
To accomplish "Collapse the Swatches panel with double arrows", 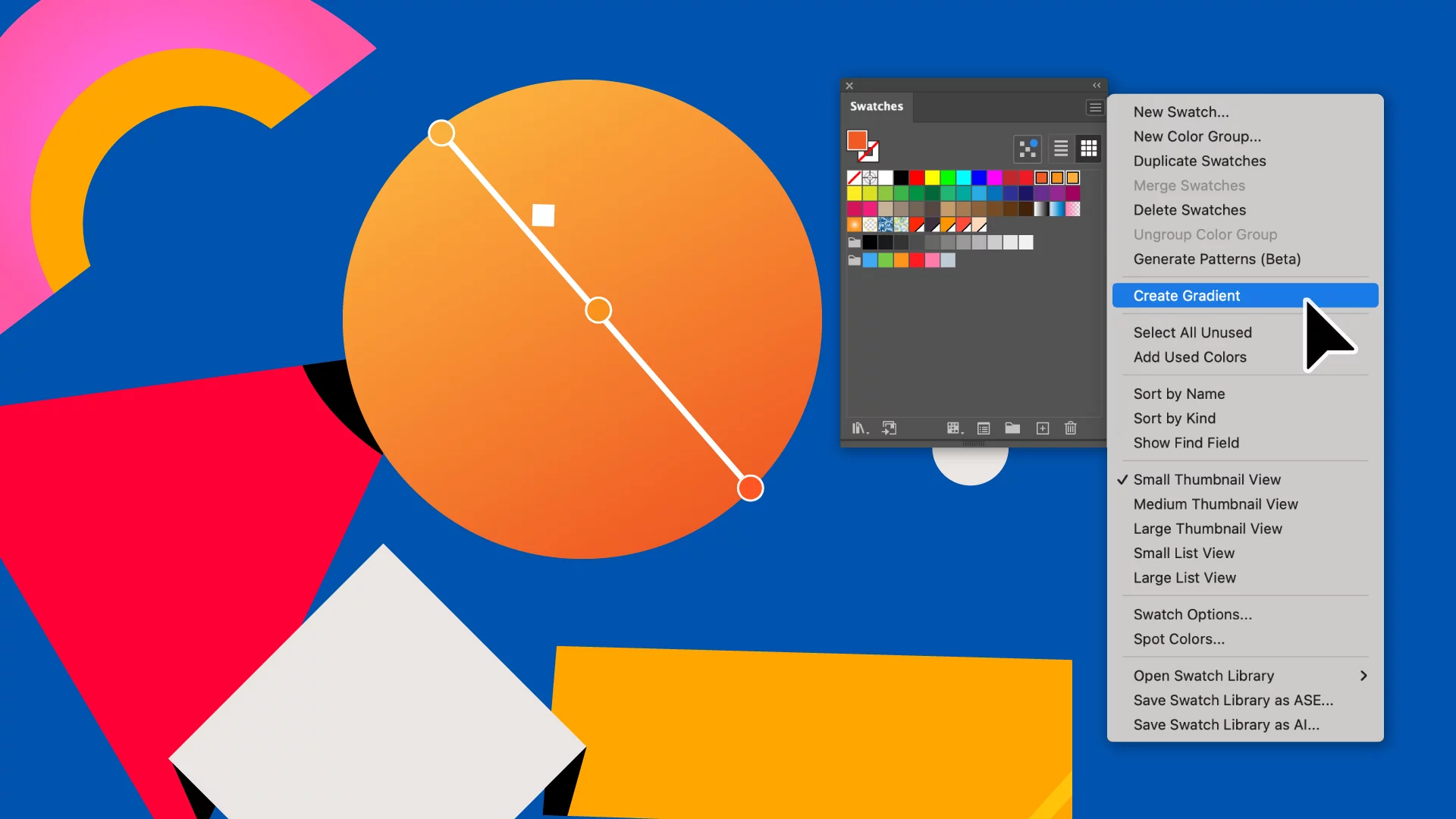I will tap(1097, 86).
